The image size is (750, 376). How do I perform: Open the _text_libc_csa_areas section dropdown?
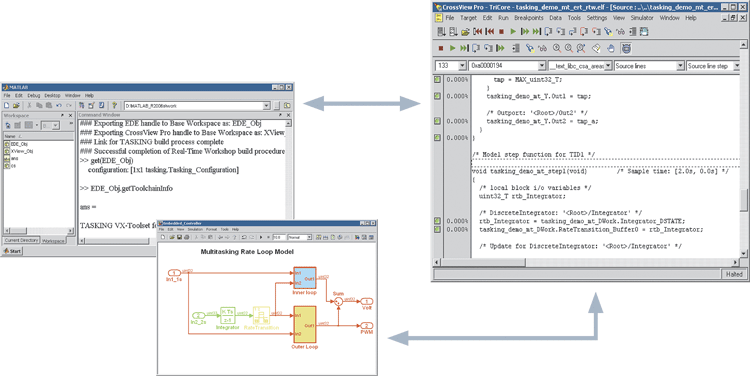click(609, 66)
